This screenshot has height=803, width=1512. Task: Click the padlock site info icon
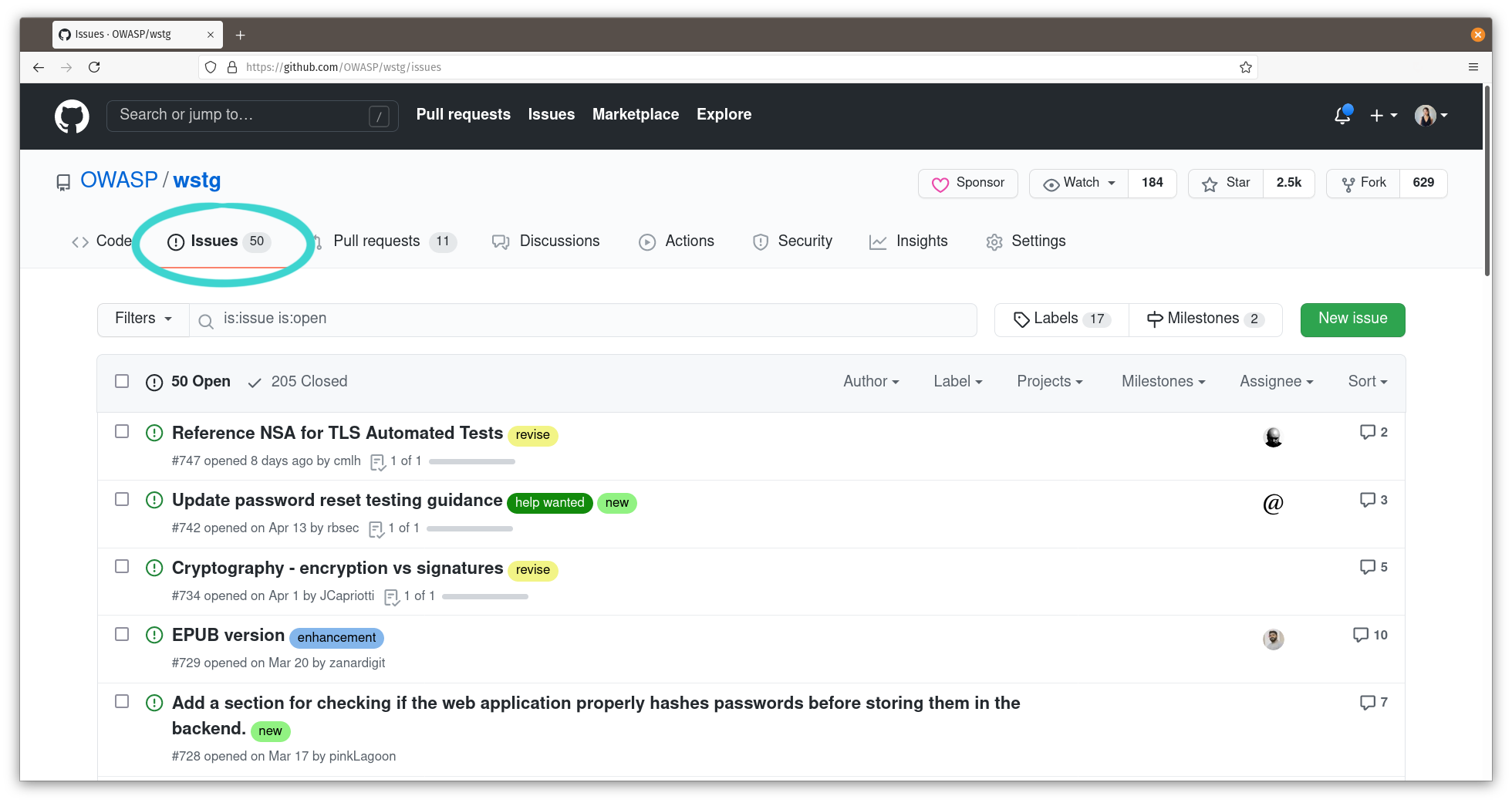(232, 67)
